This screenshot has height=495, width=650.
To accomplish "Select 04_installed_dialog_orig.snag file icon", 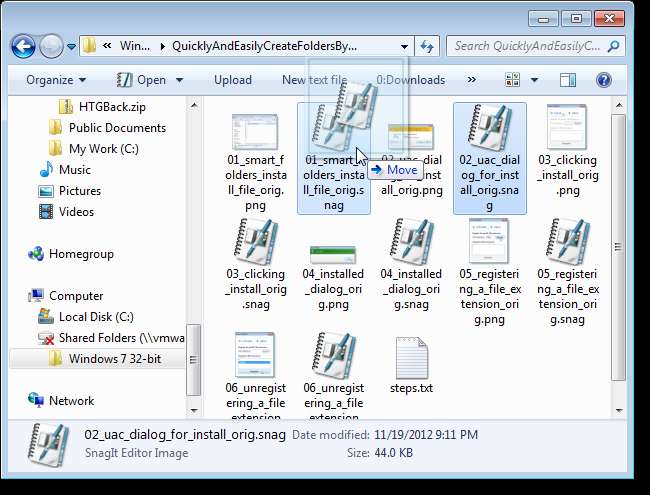I will (412, 242).
